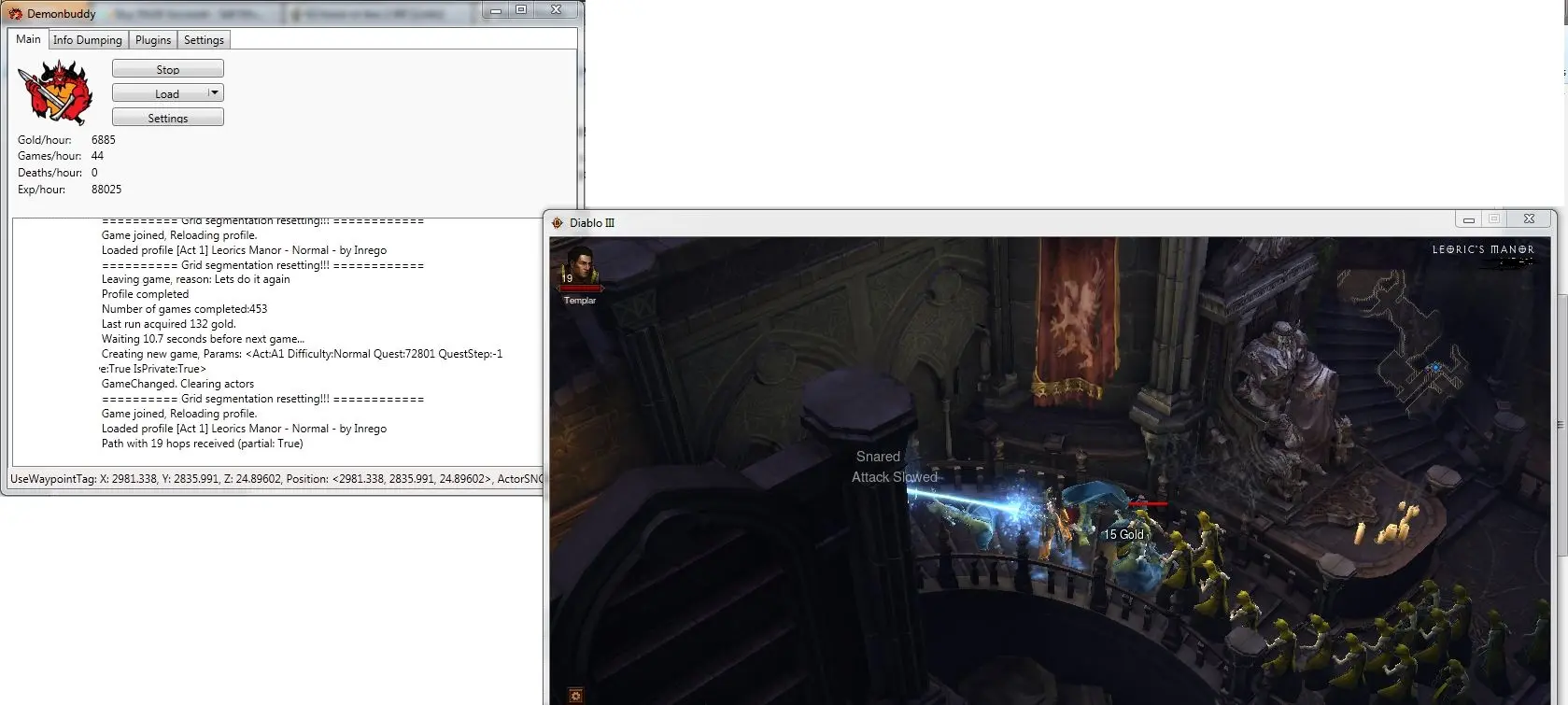Viewport: 1568px width, 705px height.
Task: Open the Settings button under Load
Action: [168, 118]
